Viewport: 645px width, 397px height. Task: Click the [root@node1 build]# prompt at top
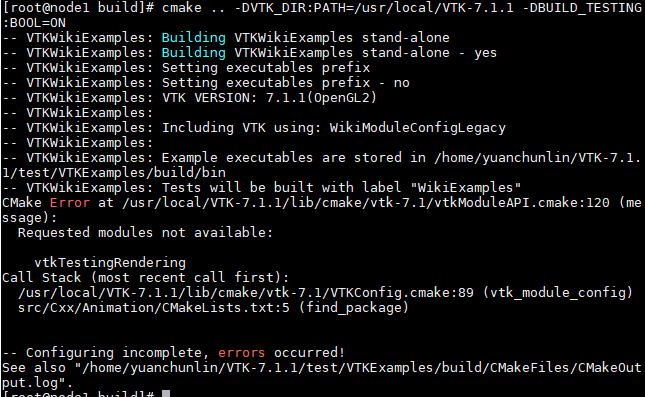[x=78, y=8]
